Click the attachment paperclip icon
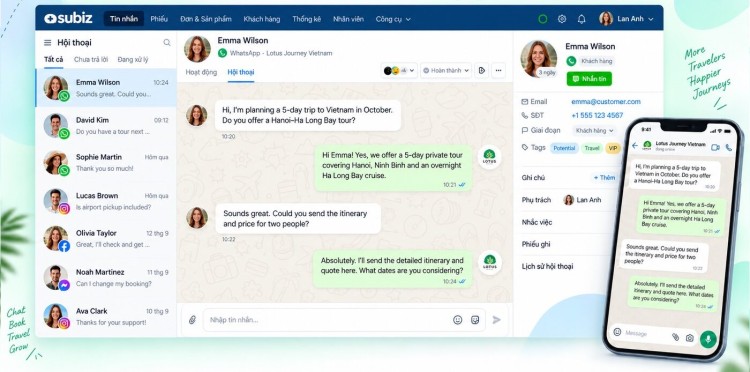Screen dimensions: 750x372 click(192, 320)
